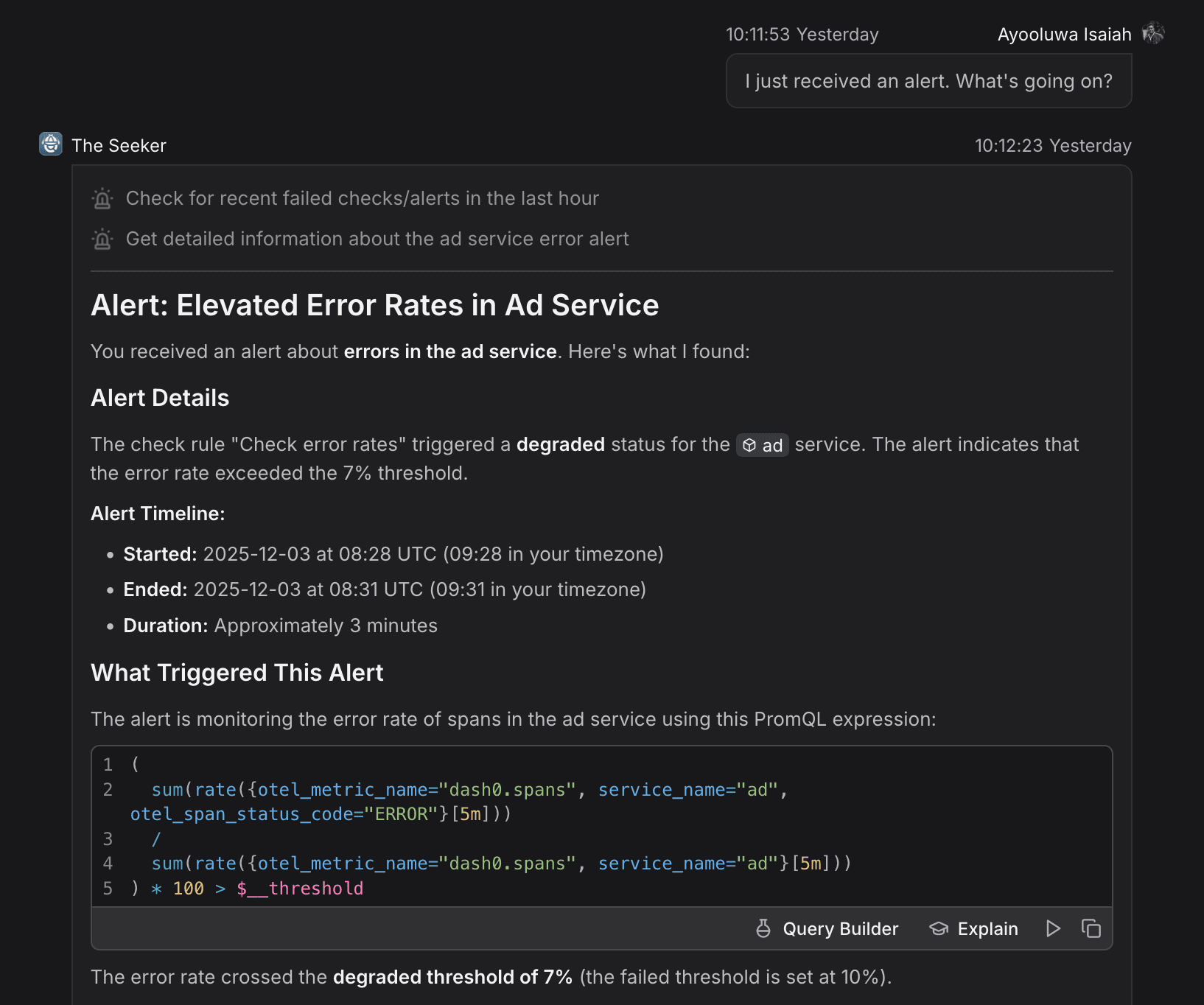Click alarm icon beside 'Get detailed information'
Screen dimensions: 1204x1005
(x=102, y=239)
